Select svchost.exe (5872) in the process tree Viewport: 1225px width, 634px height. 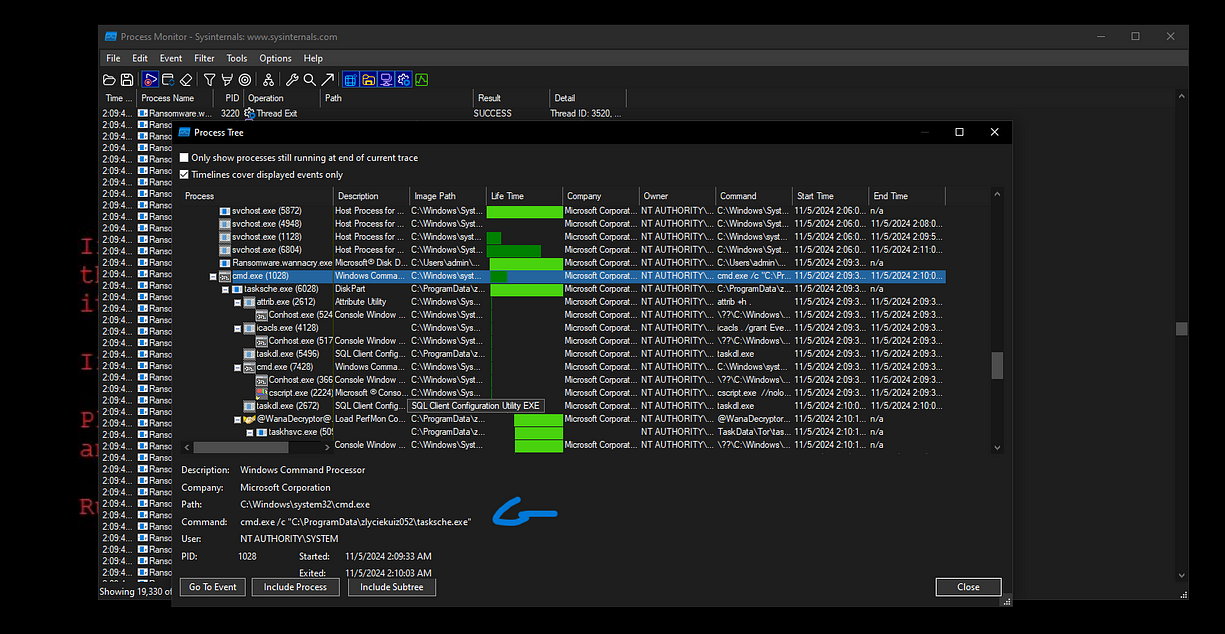264,210
